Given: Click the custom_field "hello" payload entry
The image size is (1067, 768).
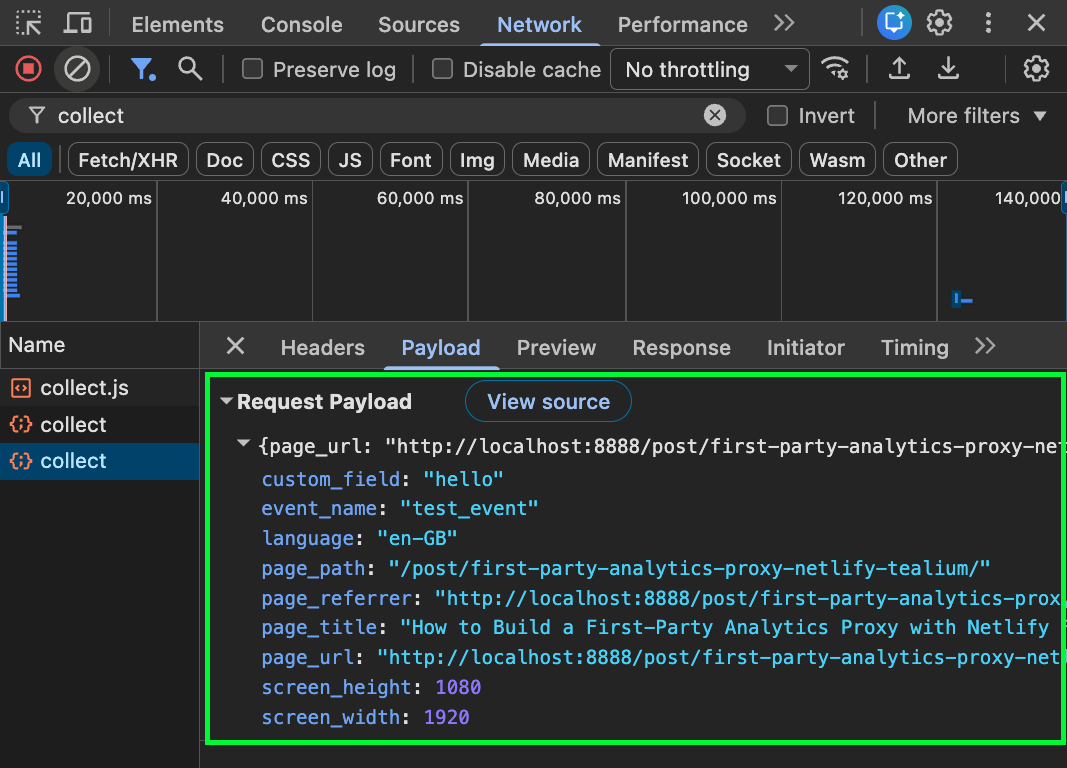Looking at the screenshot, I should [x=382, y=479].
